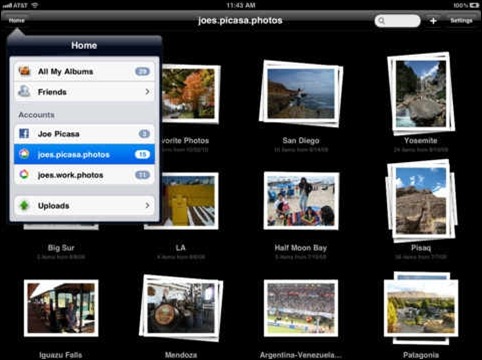This screenshot has height=360, width=482.
Task: Click the joes.picasa.photos title in top bar
Action: coord(240,20)
